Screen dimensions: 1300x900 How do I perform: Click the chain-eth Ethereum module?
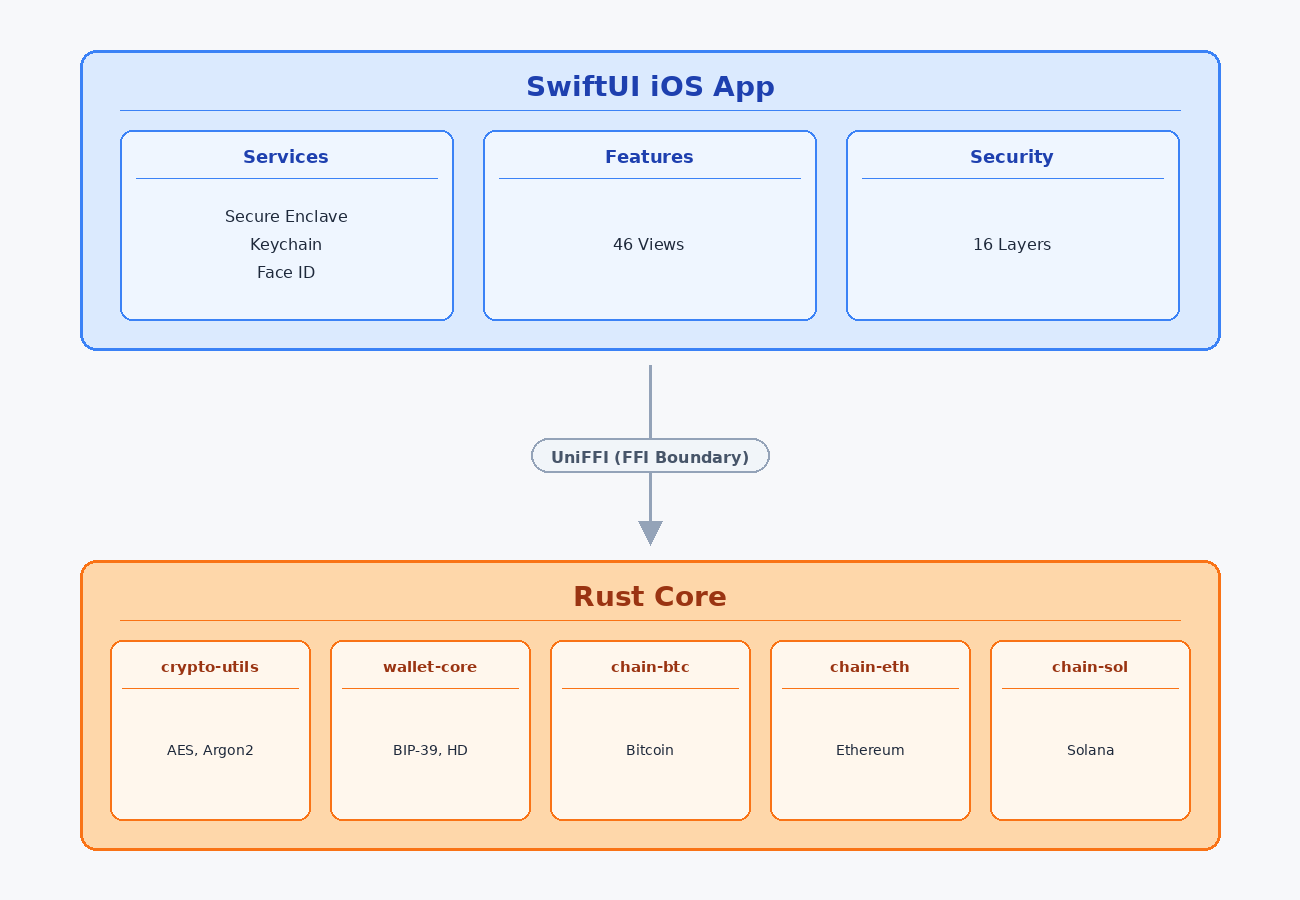(869, 730)
